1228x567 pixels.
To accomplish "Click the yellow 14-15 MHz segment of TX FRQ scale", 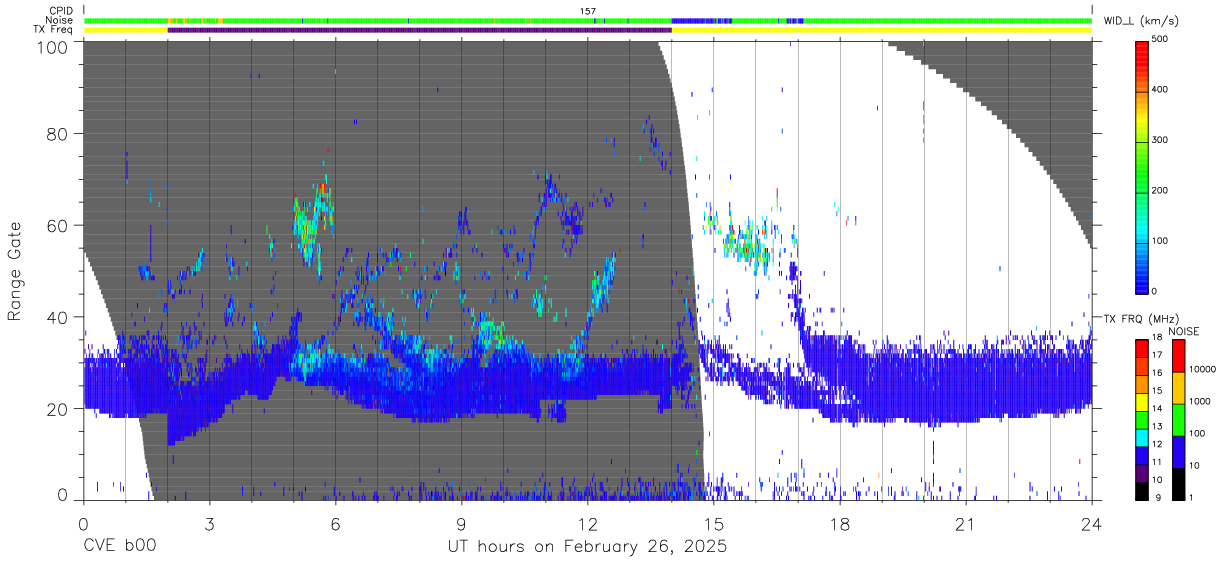I will pos(1142,402).
